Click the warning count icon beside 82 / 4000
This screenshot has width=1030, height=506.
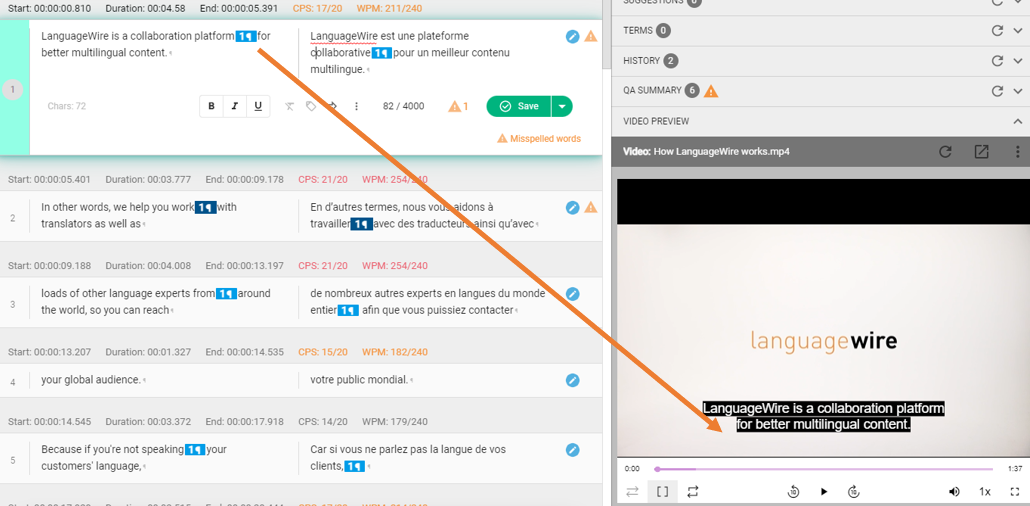click(458, 106)
